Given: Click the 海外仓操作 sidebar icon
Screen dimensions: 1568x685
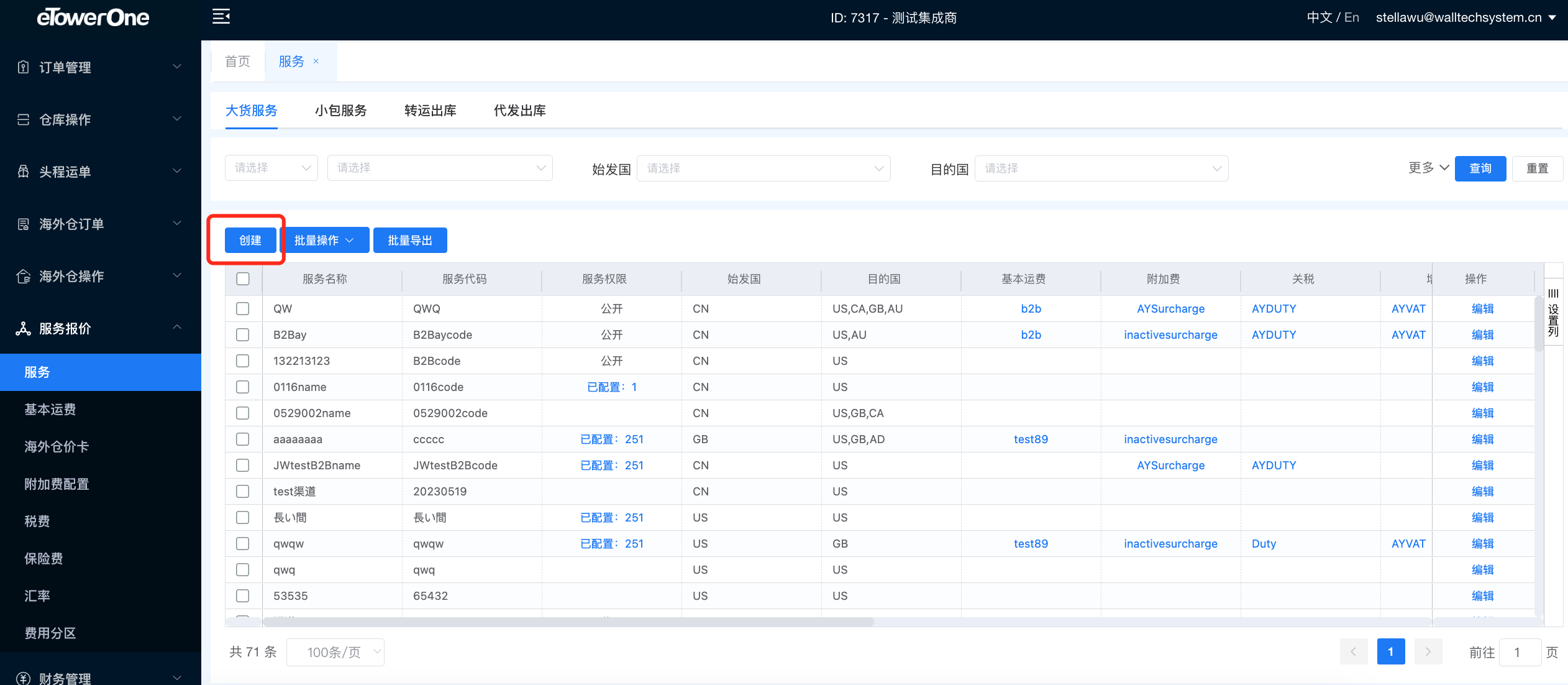Looking at the screenshot, I should click(23, 276).
